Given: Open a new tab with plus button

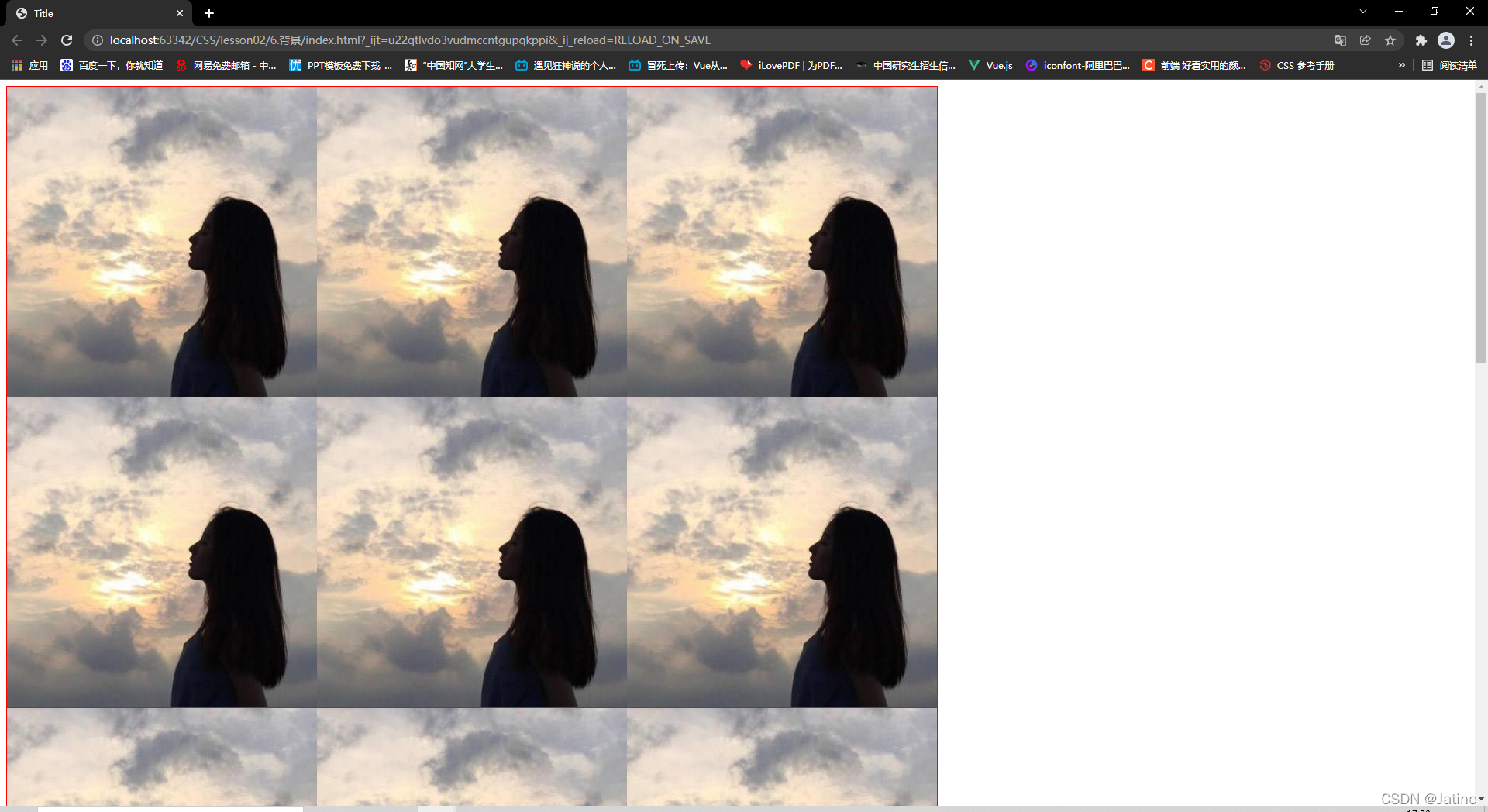Looking at the screenshot, I should (x=209, y=13).
